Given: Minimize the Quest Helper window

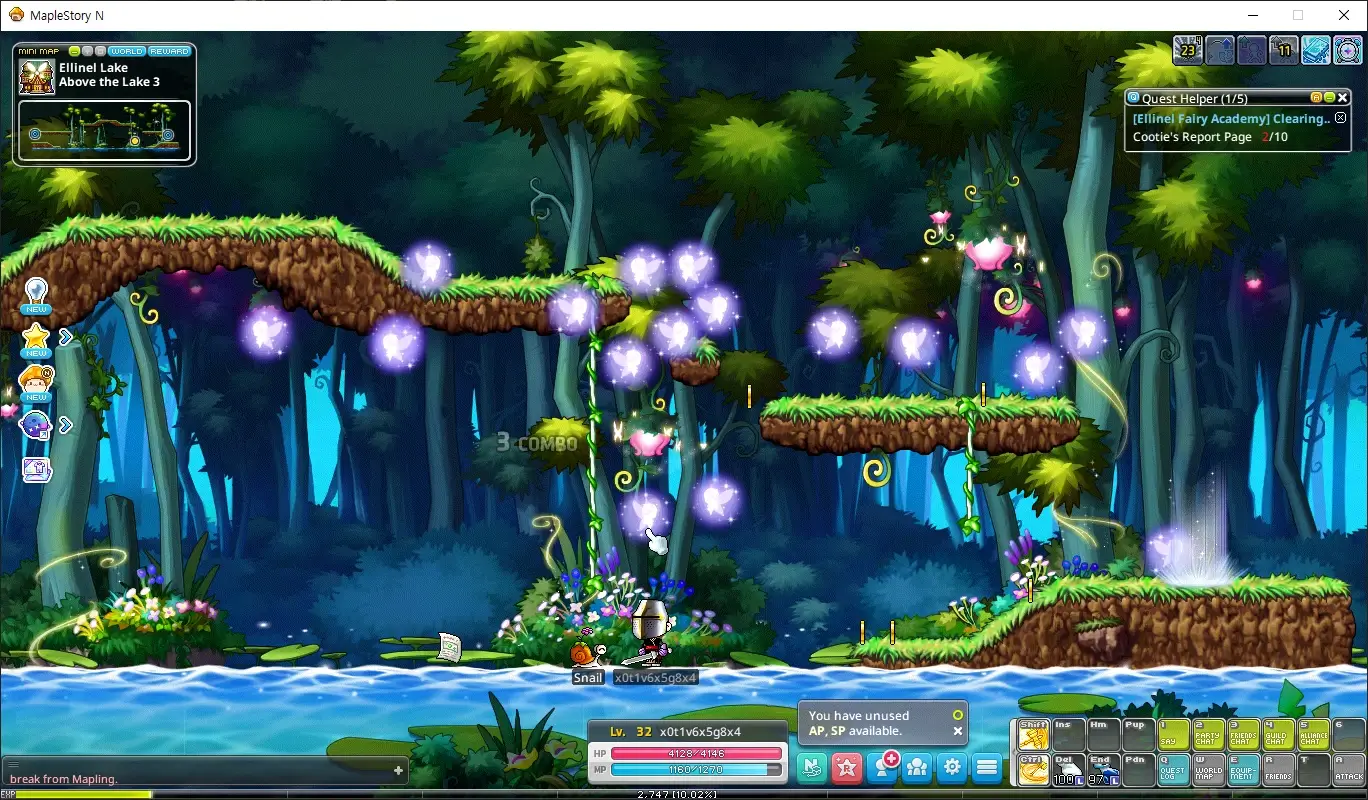Looking at the screenshot, I should [x=1329, y=98].
